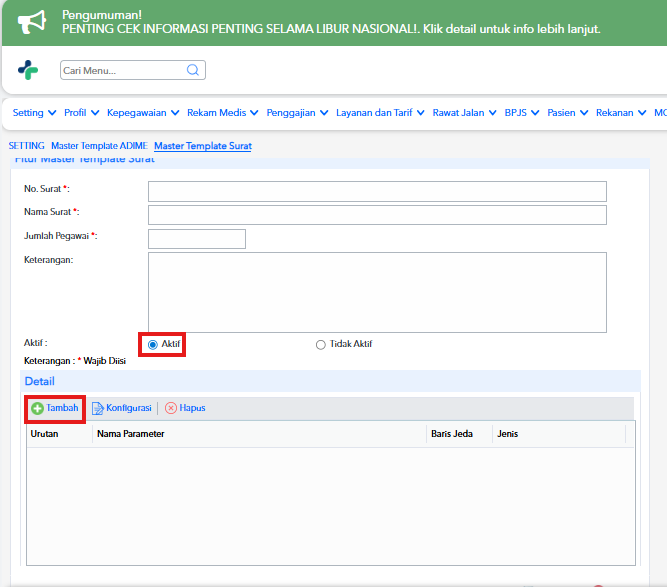Click the megaphone announcement icon
667x587 pixels.
(x=32, y=22)
